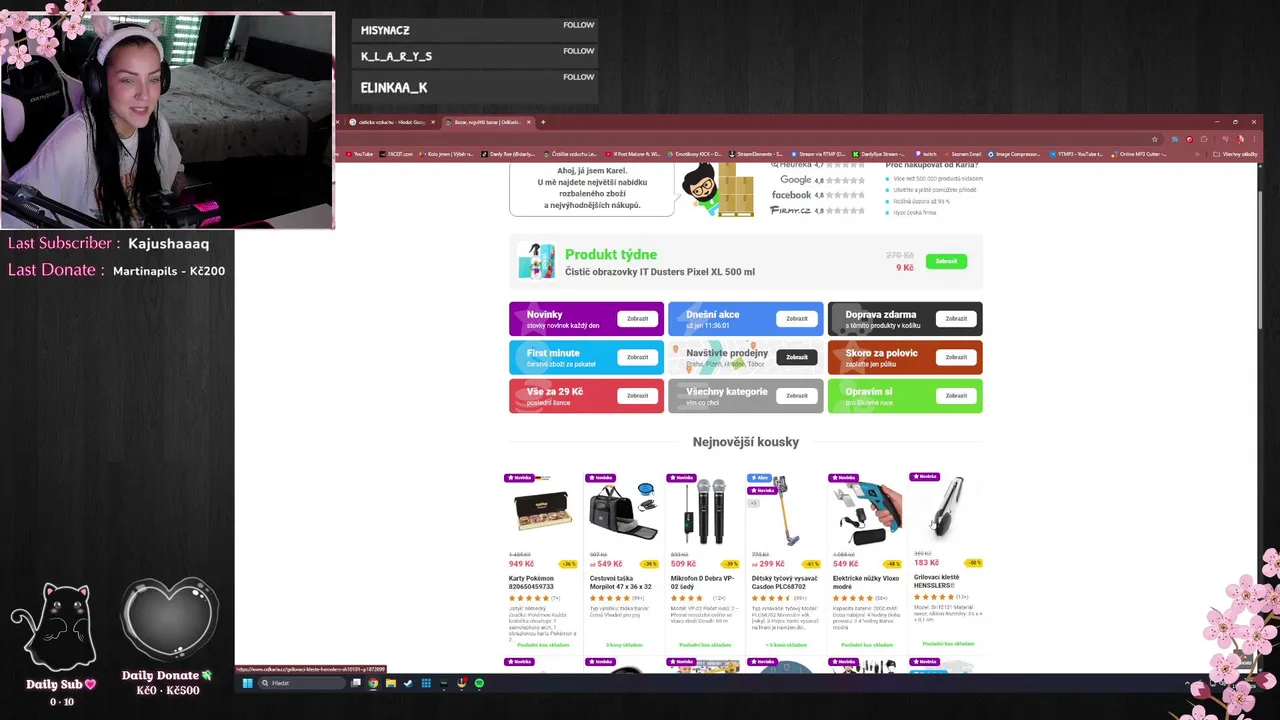Click the Google 4,8 rating row

pyautogui.click(x=823, y=180)
